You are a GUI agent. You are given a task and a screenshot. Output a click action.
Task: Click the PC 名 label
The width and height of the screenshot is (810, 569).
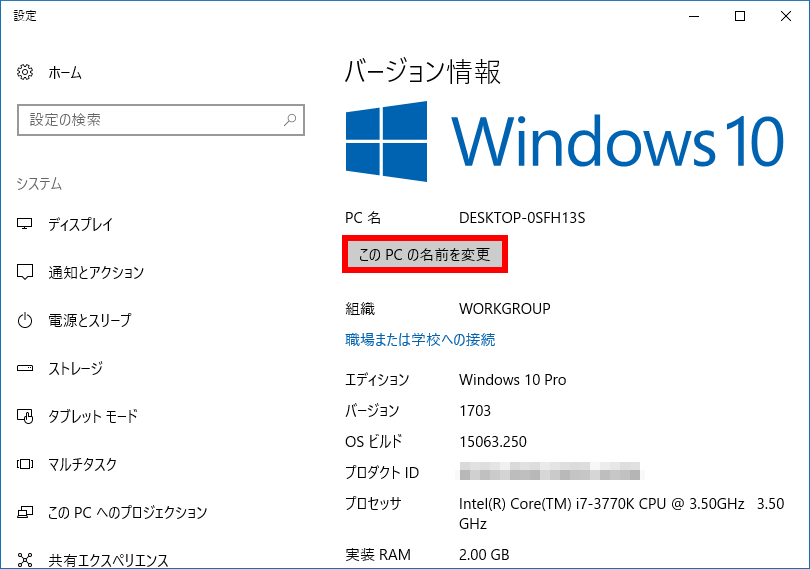coord(363,218)
